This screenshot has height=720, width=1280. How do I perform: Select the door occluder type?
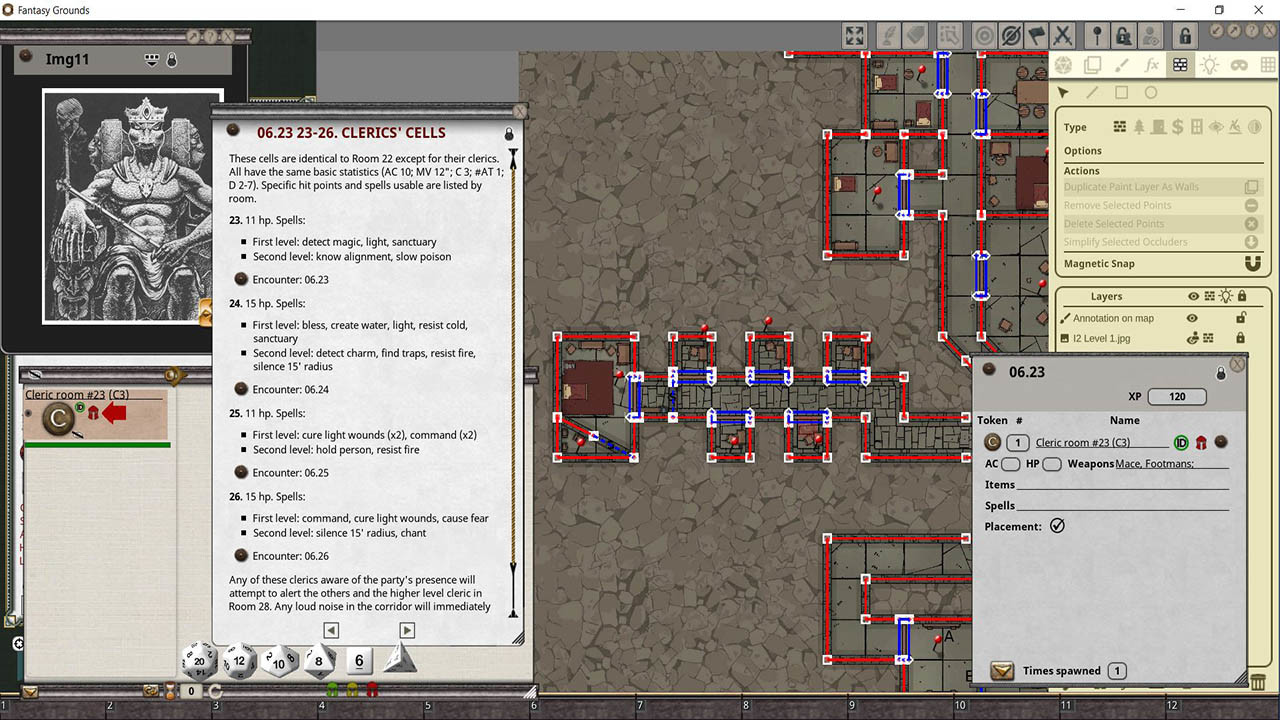[1158, 127]
